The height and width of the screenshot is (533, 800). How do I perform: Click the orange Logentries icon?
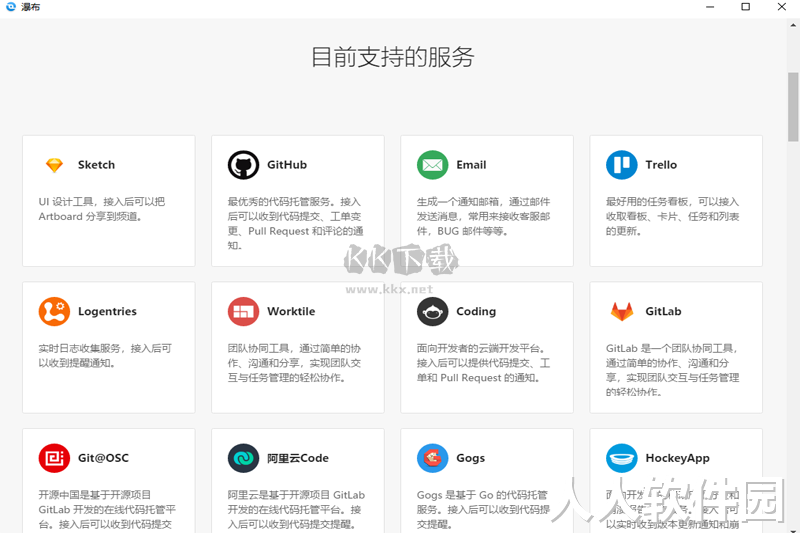pos(54,311)
